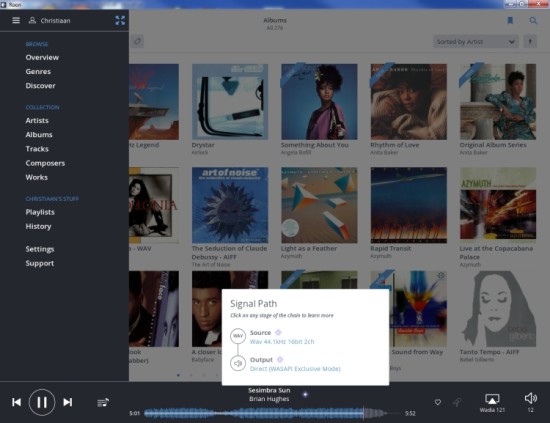
Task: Go to Tracks in the collection
Action: tap(37, 149)
